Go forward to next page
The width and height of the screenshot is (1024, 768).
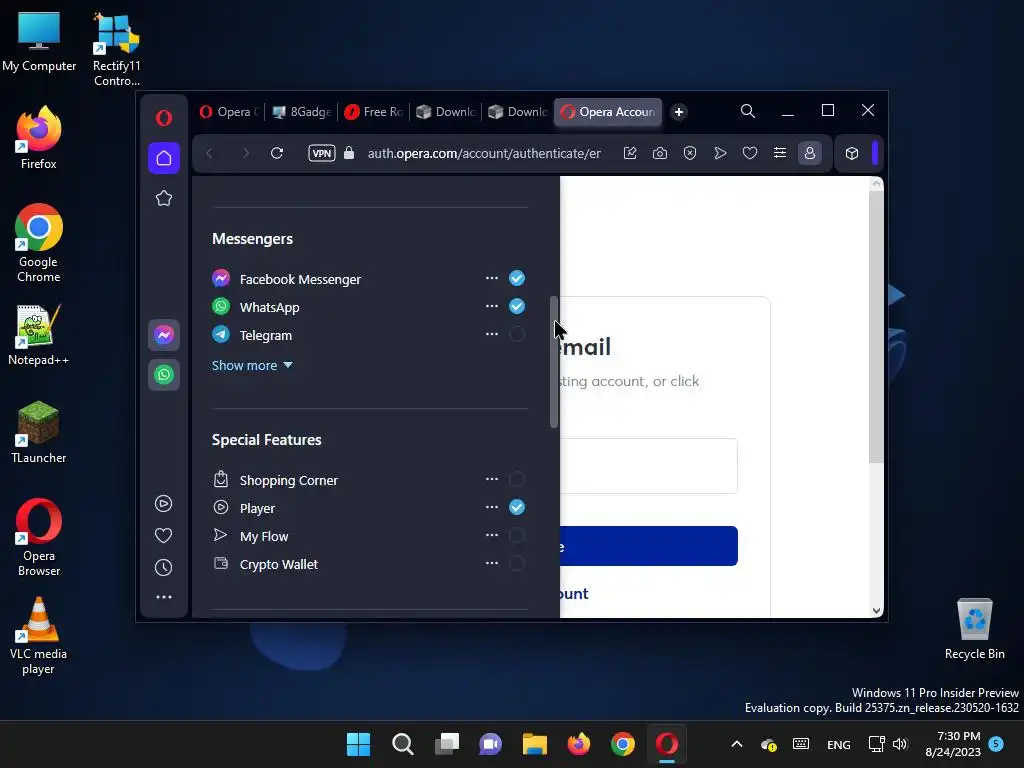[246, 153]
